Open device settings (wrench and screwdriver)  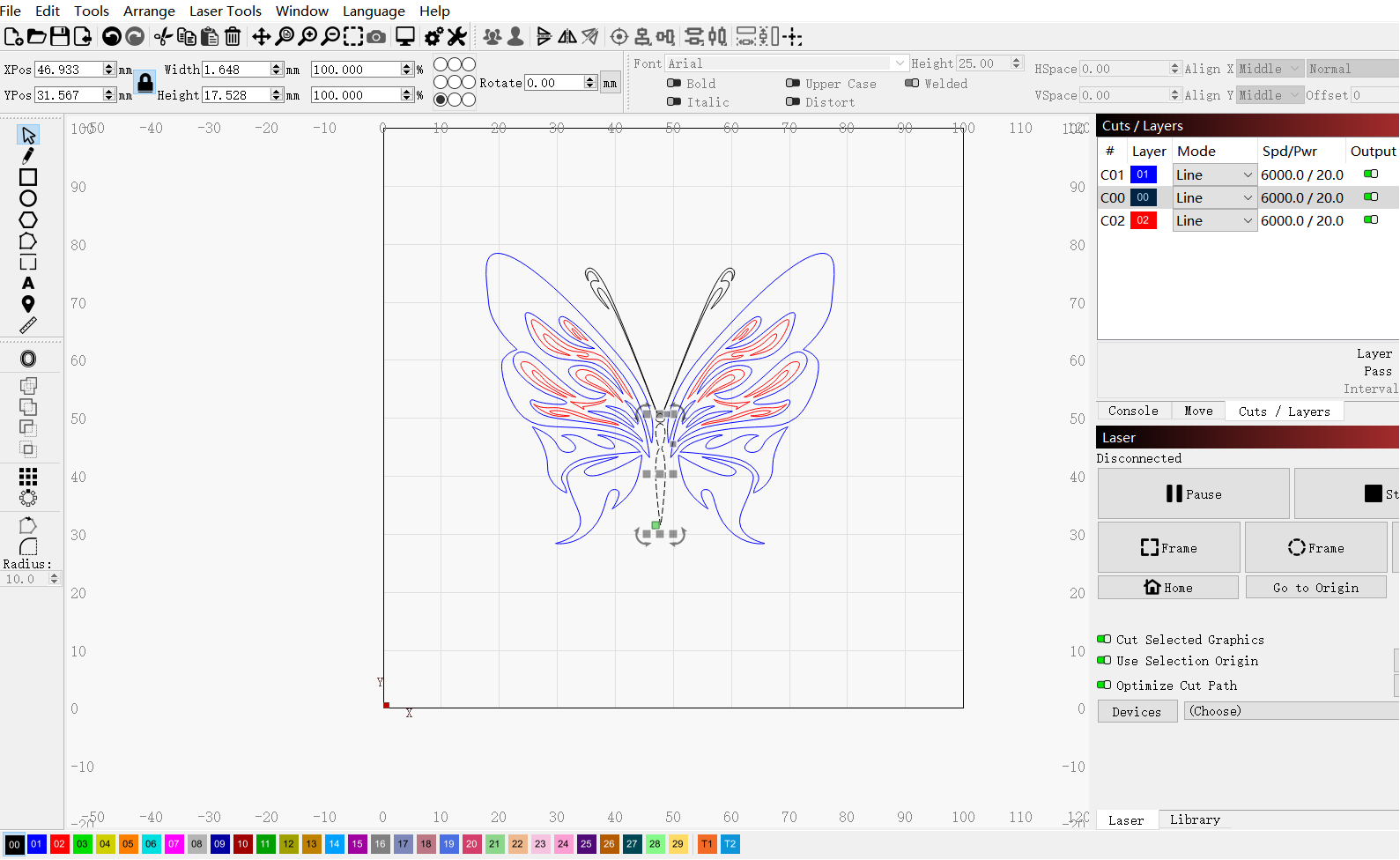pos(456,37)
